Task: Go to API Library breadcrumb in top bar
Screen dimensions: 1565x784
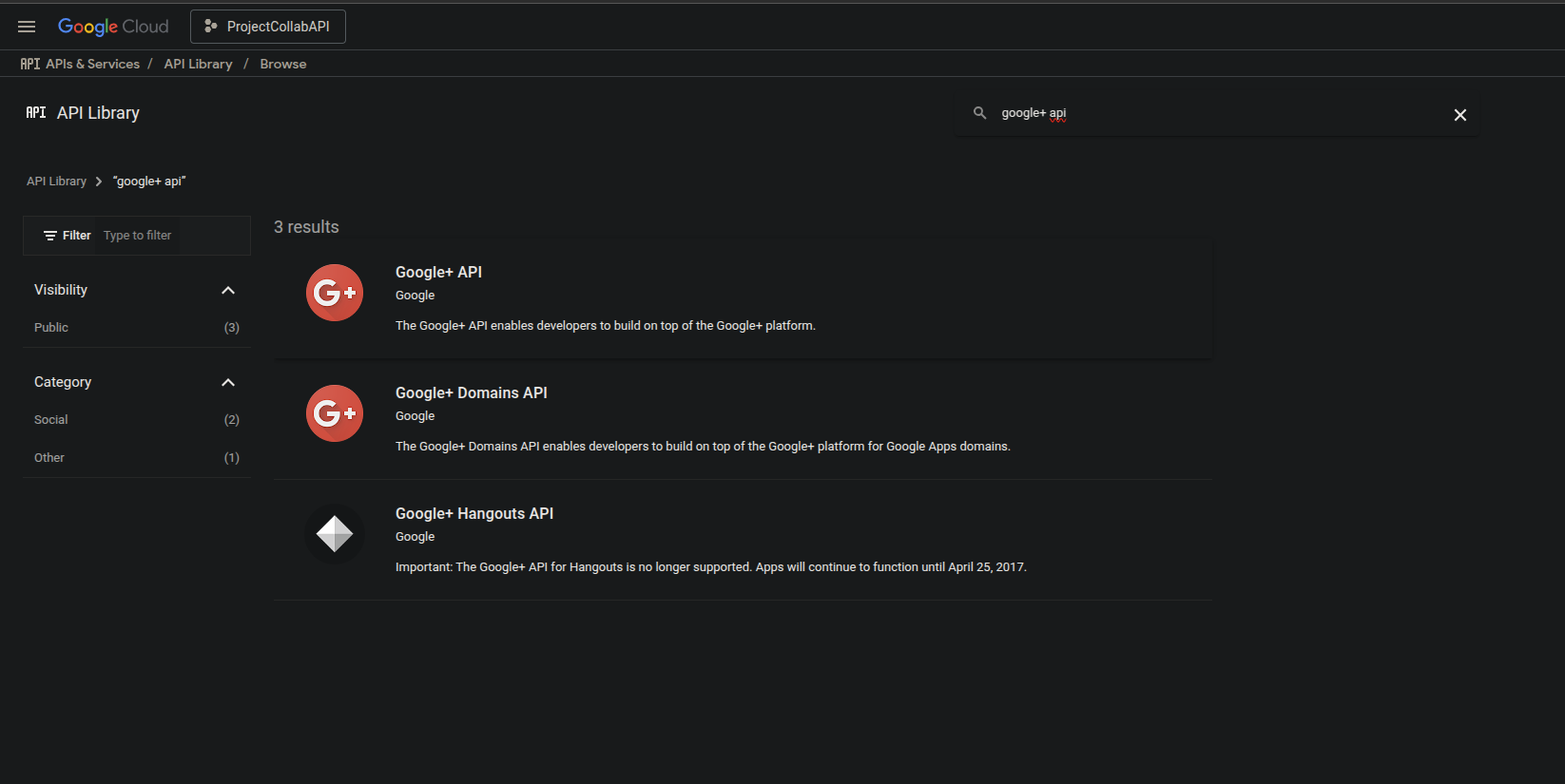Action: click(x=198, y=64)
